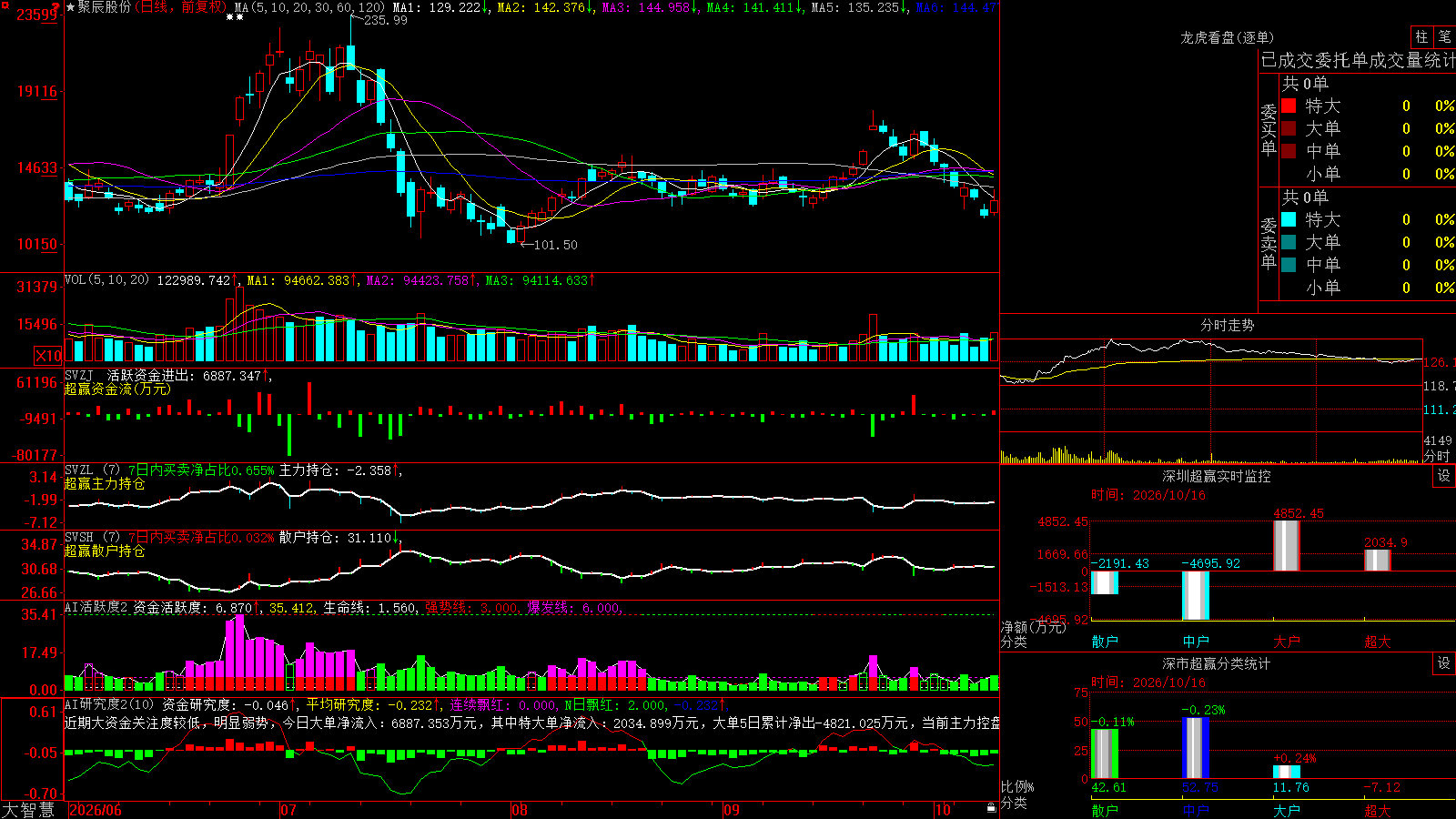This screenshot has height=819, width=1456.
Task: Click 已成交委托单成交量统计 header
Action: point(1358,60)
